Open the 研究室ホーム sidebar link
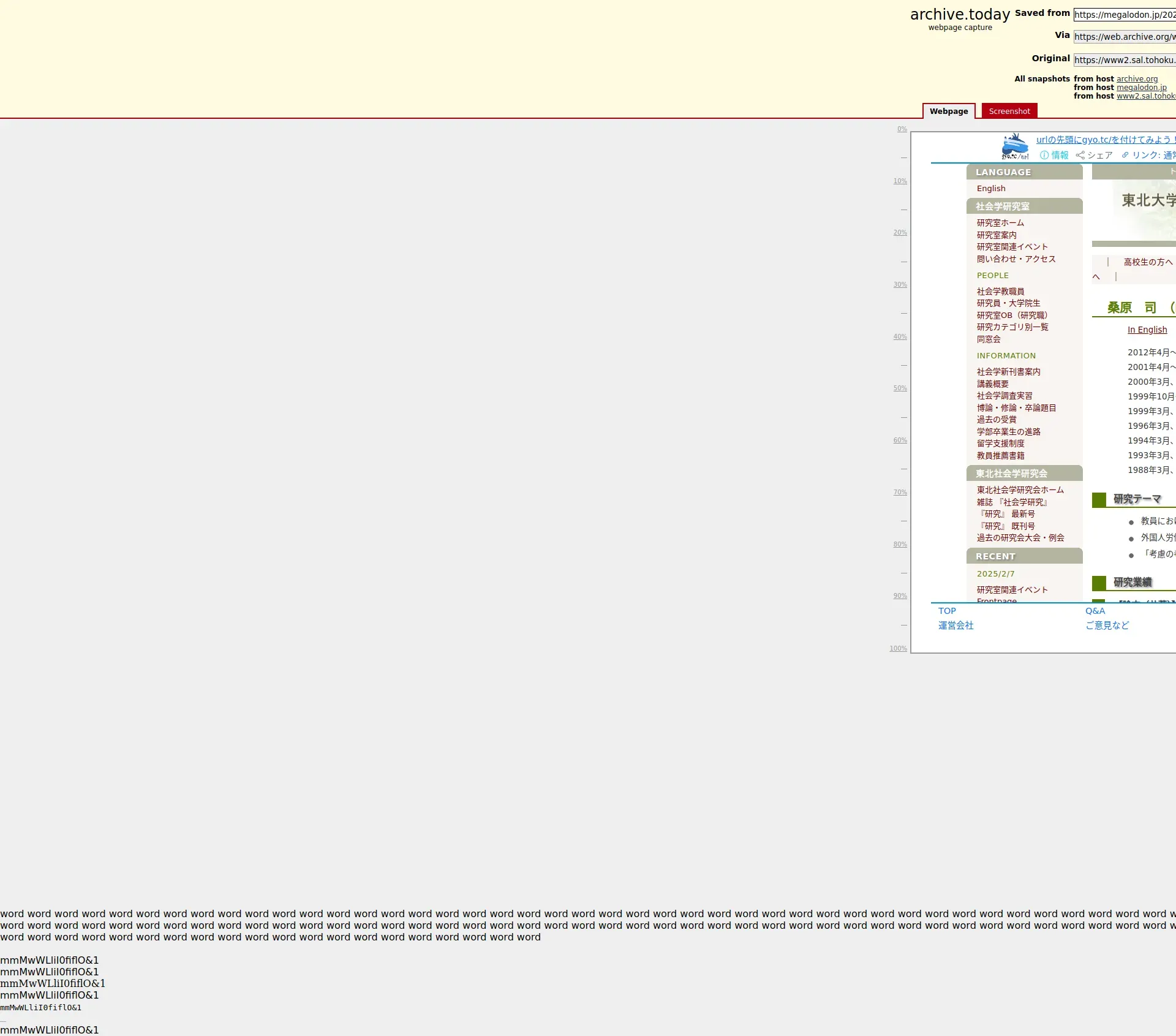The image size is (1176, 1036). point(1000,223)
